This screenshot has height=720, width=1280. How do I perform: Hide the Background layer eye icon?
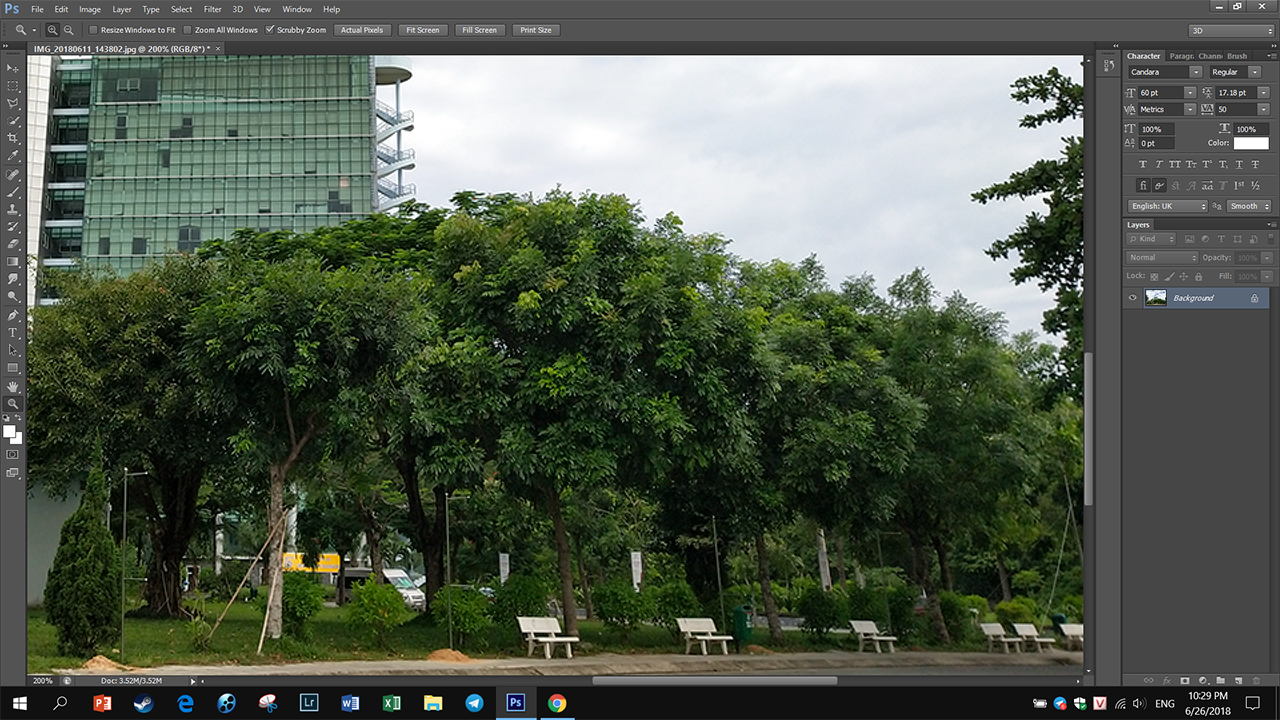click(1132, 298)
